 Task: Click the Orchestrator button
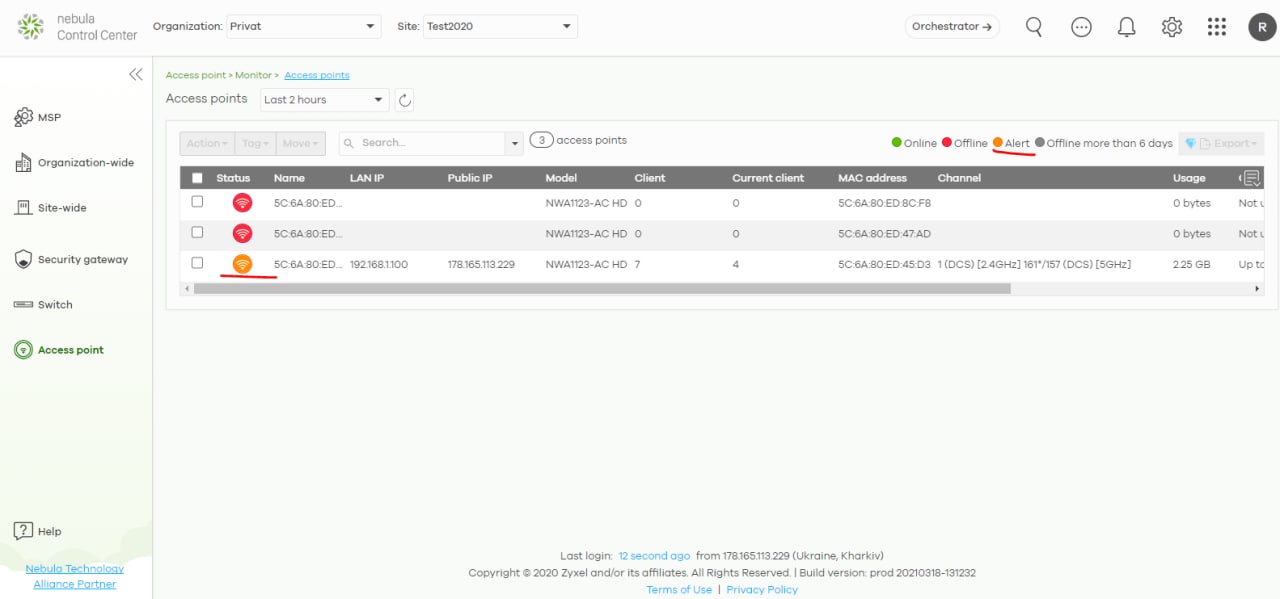click(952, 27)
